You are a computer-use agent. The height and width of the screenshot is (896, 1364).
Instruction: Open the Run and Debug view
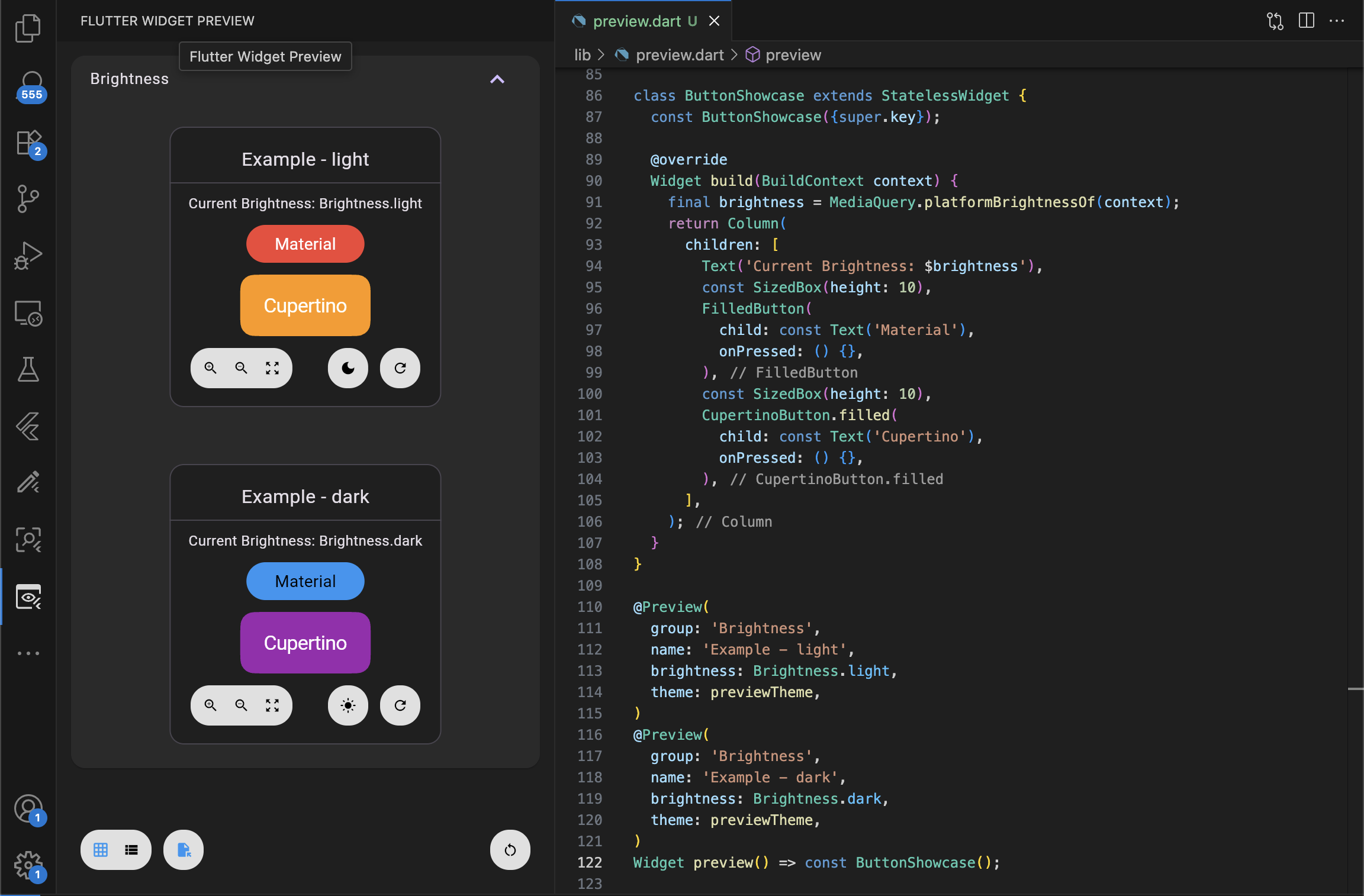point(28,254)
